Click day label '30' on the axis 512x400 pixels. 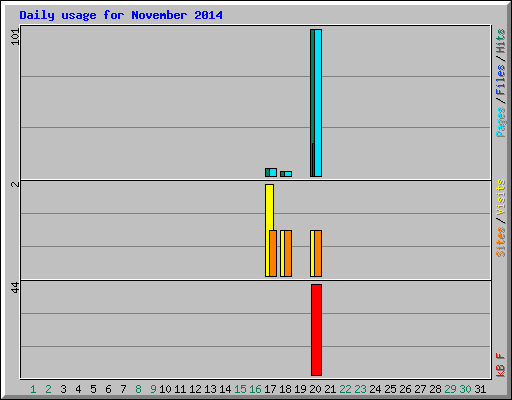point(465,389)
